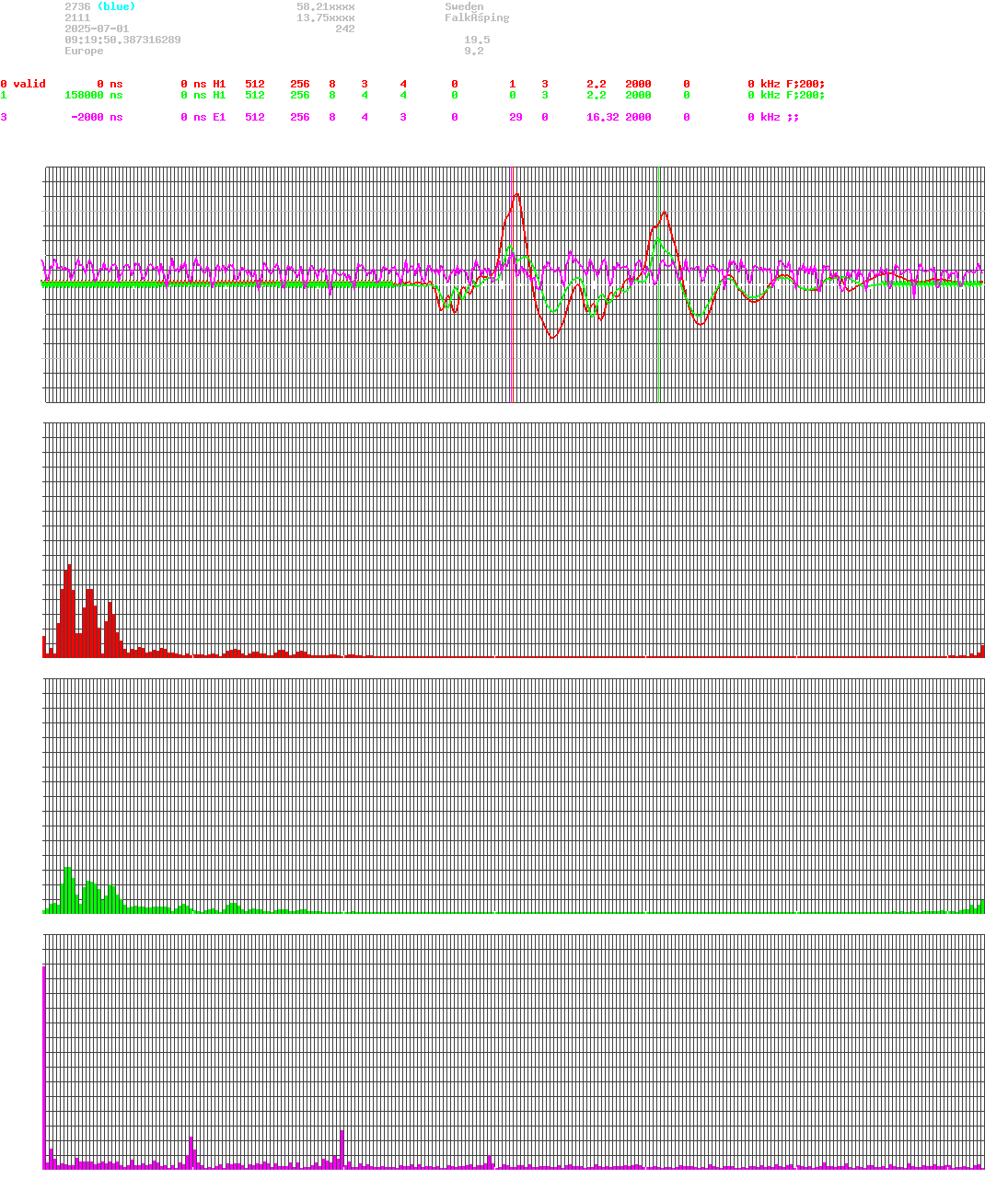Click the green '158000 ns' value
Image resolution: width=1008 pixels, height=1190 pixels.
pyautogui.click(x=94, y=95)
